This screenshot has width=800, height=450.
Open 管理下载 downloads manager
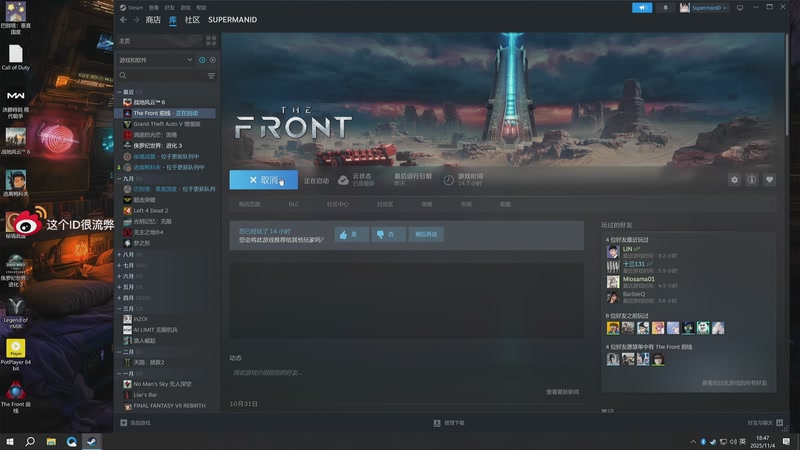(449, 422)
